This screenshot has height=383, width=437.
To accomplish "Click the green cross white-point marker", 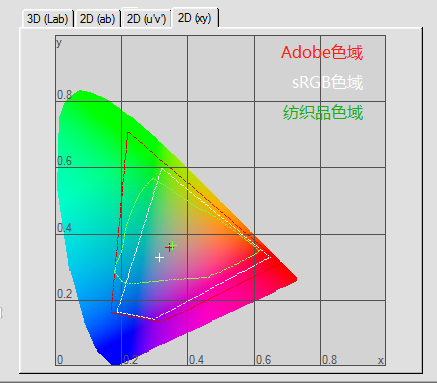I will (x=173, y=246).
